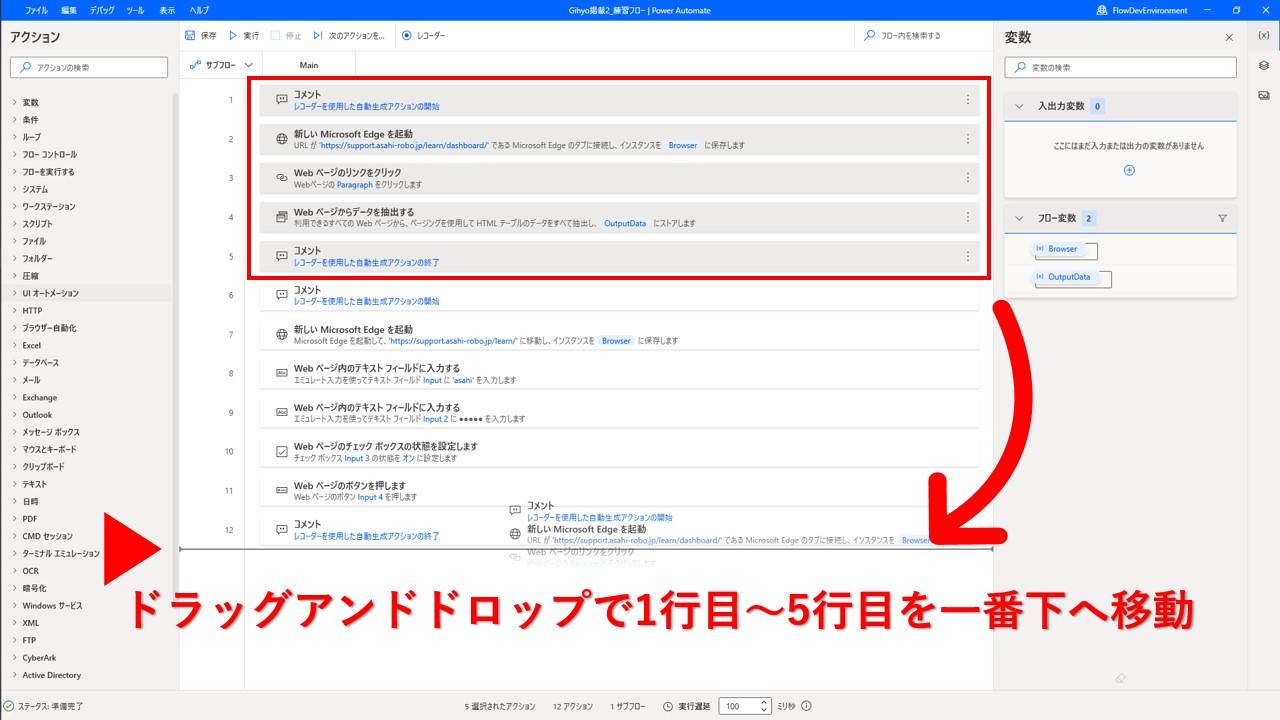Viewport: 1280px width, 720px height.
Task: Open more options for row 1 コメント
Action: coord(967,99)
